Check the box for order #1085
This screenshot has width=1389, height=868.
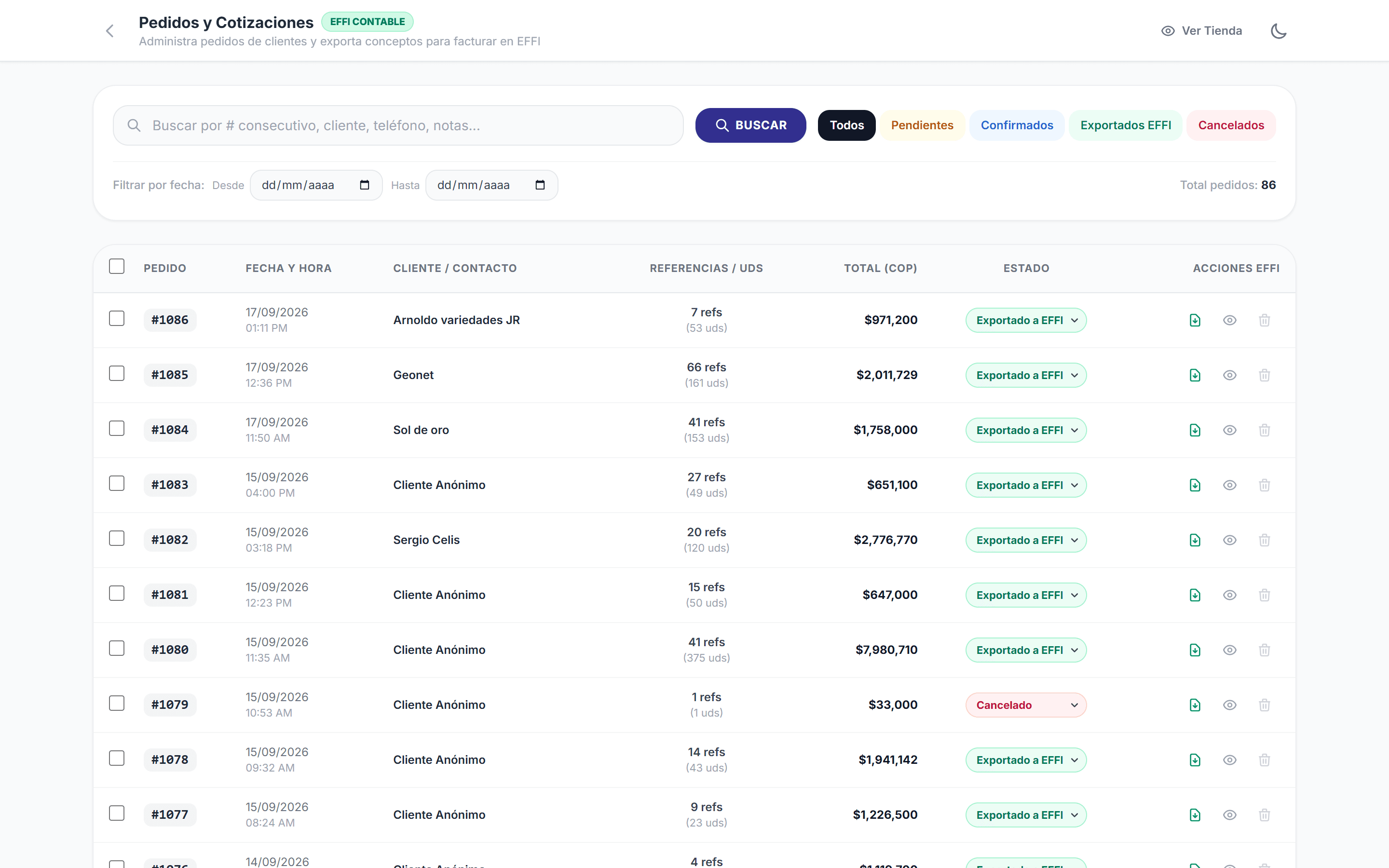[x=117, y=374]
